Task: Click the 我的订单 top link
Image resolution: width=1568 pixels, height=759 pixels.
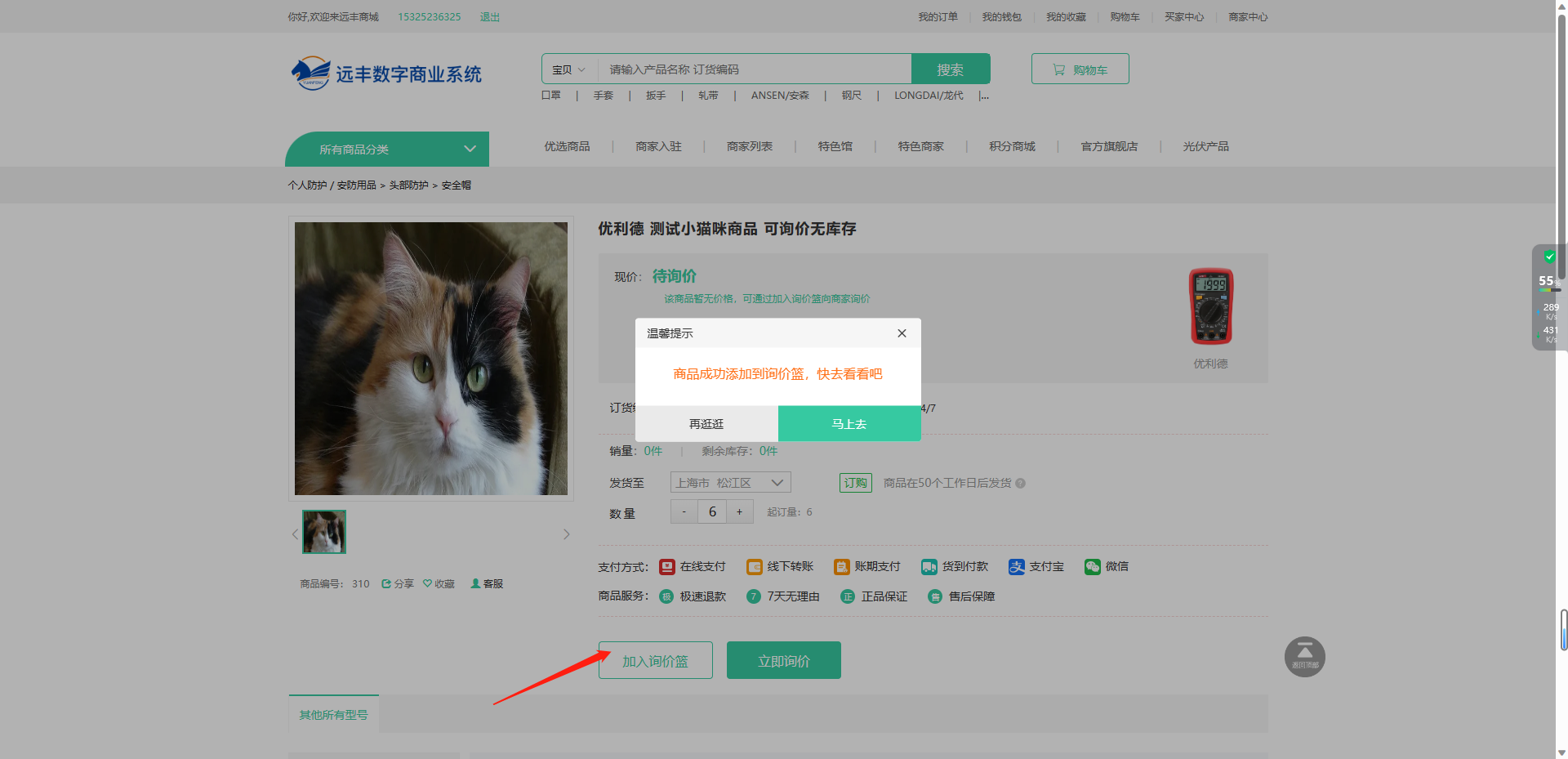Action: point(938,17)
